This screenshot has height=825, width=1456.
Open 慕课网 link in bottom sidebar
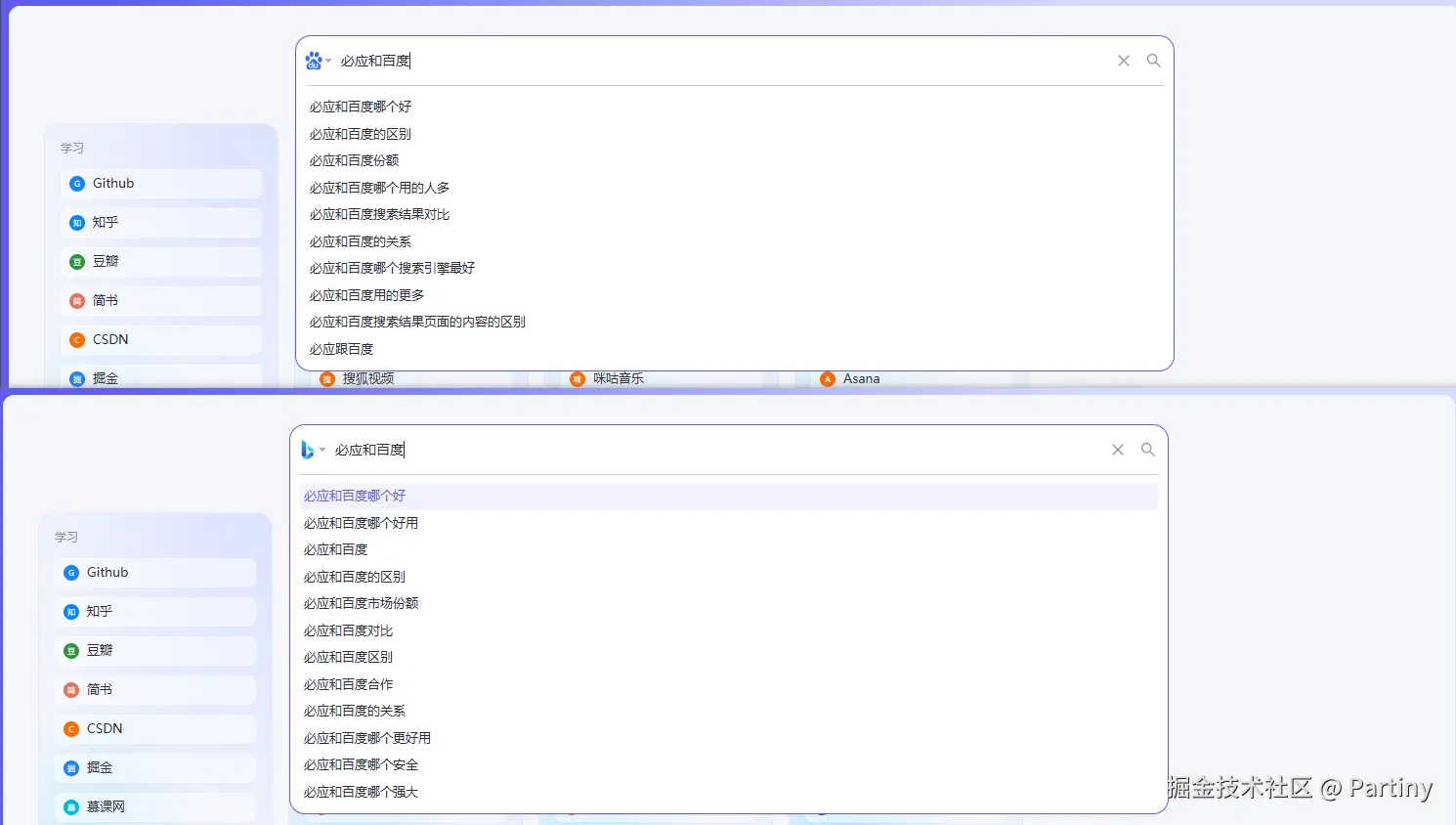[x=155, y=807]
